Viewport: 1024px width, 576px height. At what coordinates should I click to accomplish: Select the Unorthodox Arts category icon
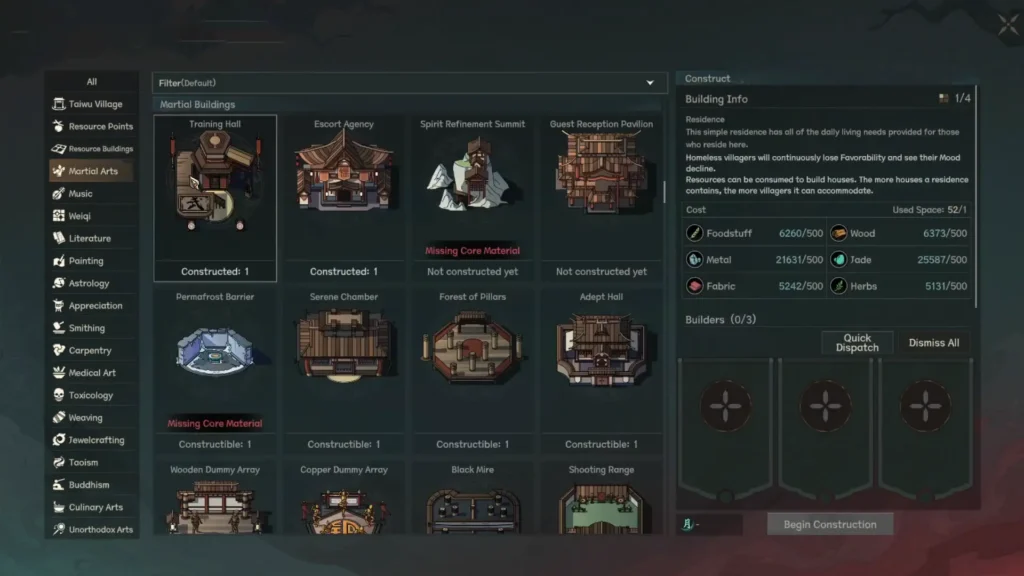tap(59, 529)
